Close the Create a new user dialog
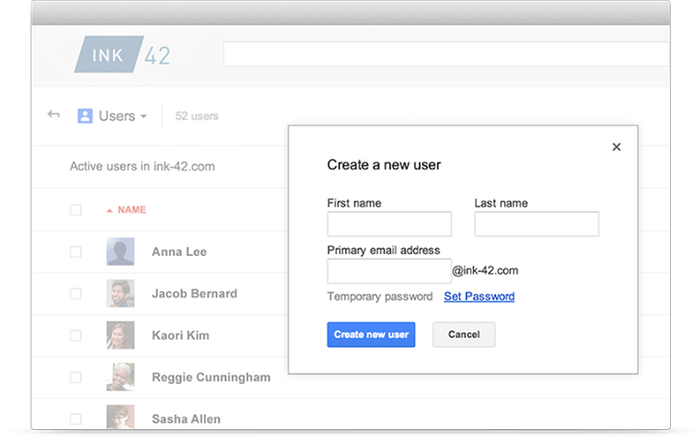Screen dimensions: 700x437 616,147
